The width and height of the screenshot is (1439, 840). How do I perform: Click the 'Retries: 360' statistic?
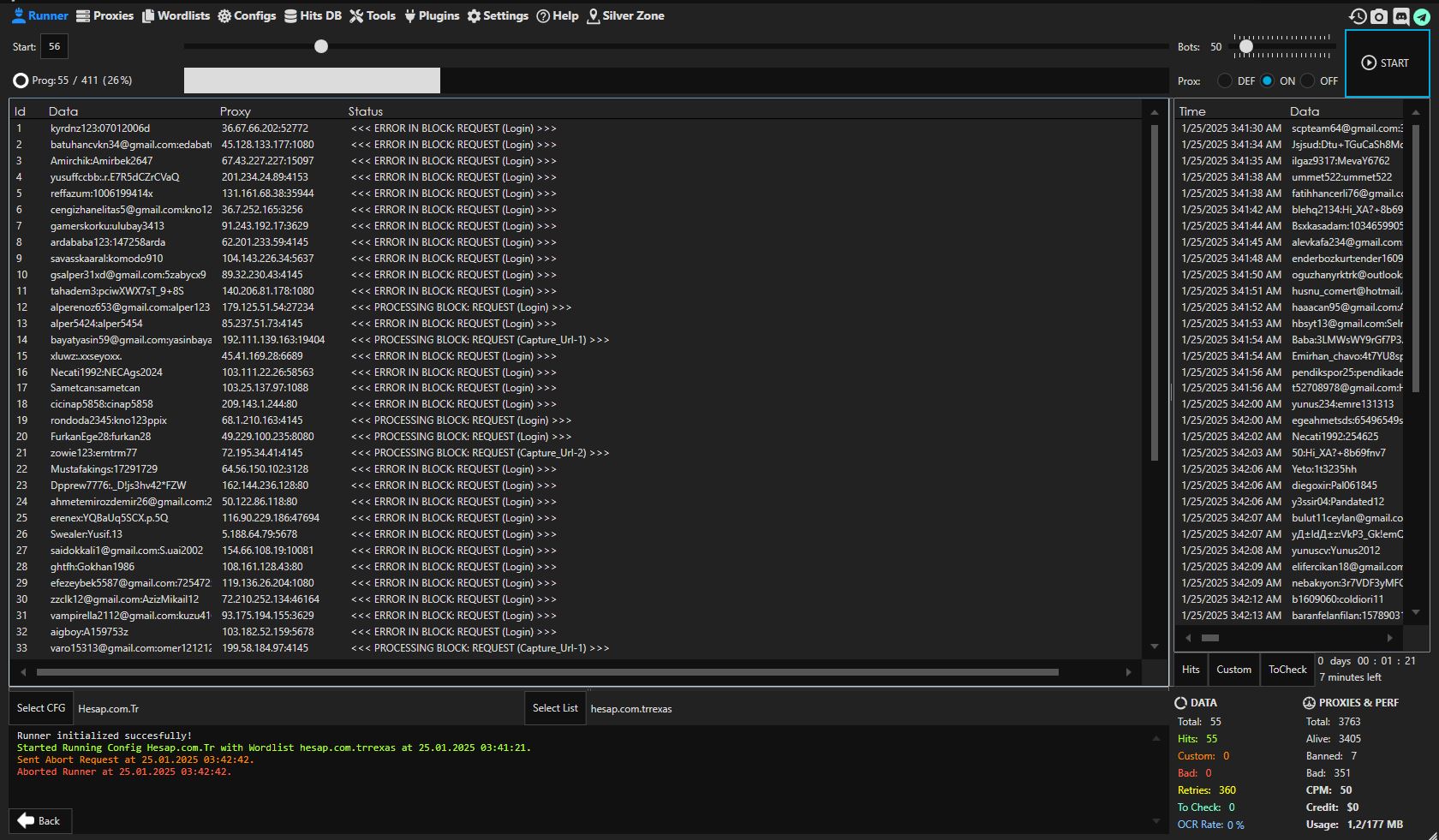point(1207,790)
